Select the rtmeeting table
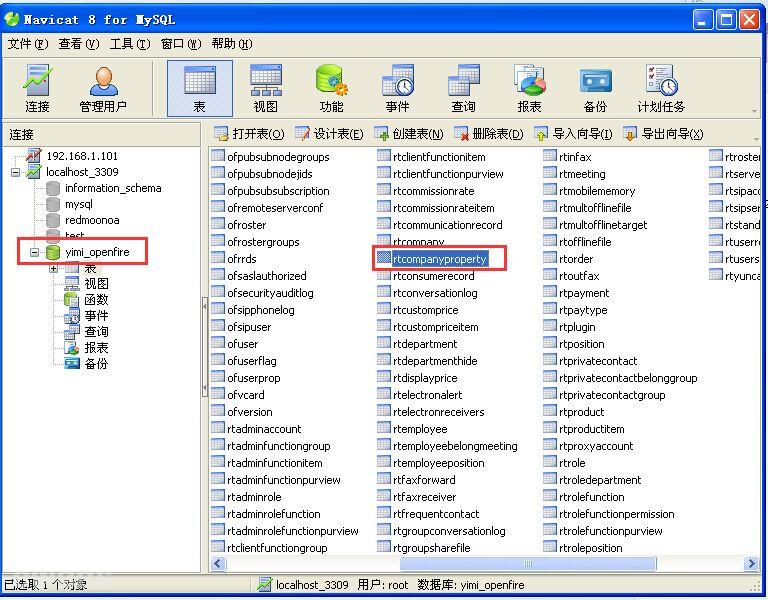The height and width of the screenshot is (600, 768). coord(582,174)
